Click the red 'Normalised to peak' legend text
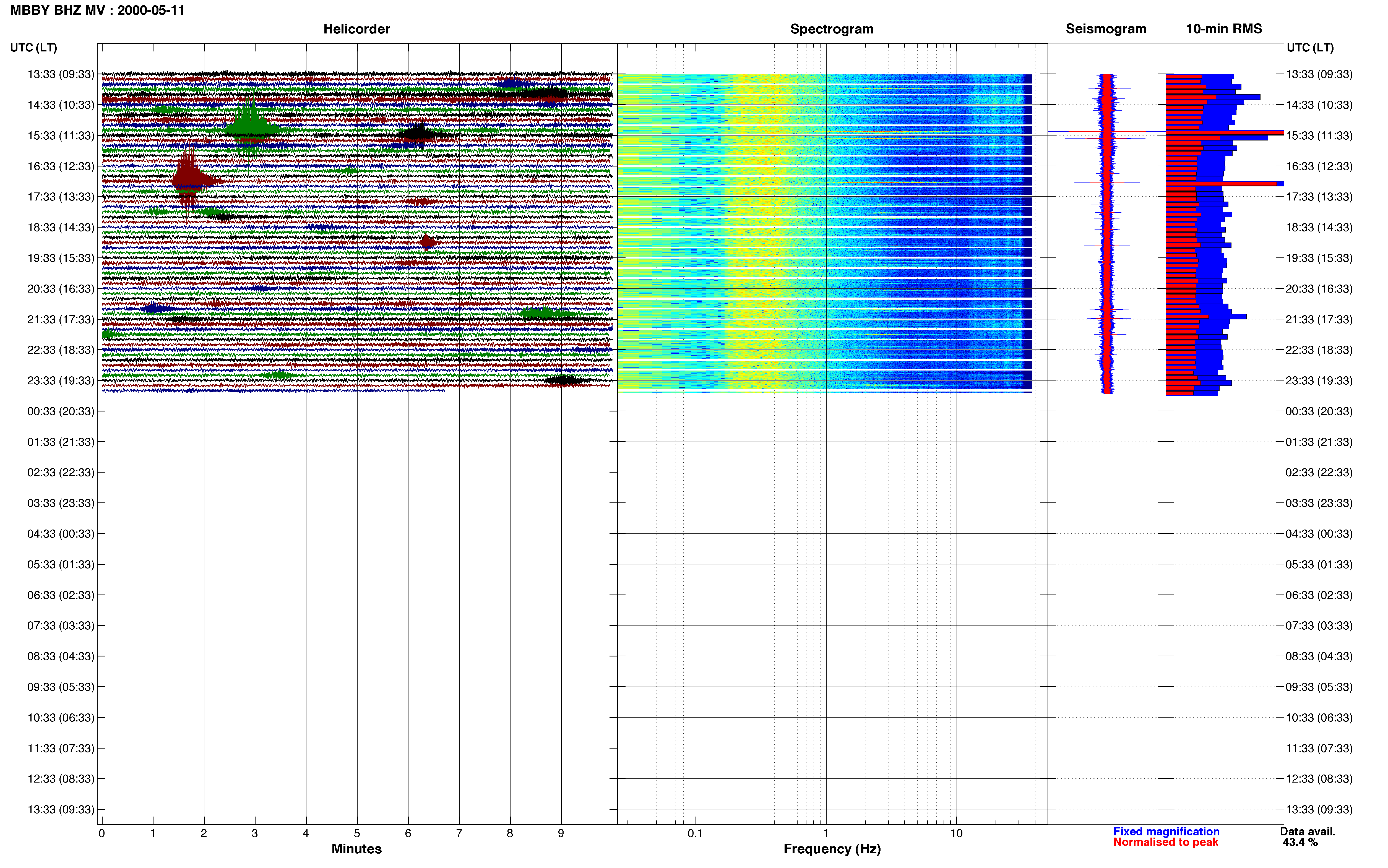 [1166, 842]
